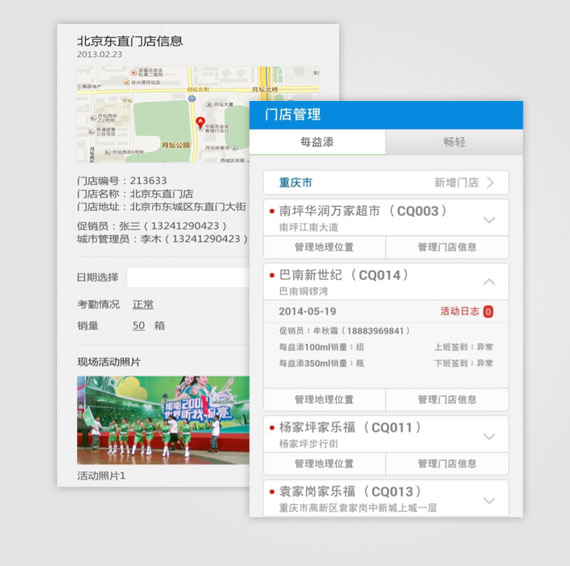Click the 2013.02.23 date under the title
This screenshot has height=566, width=570.
[99, 54]
